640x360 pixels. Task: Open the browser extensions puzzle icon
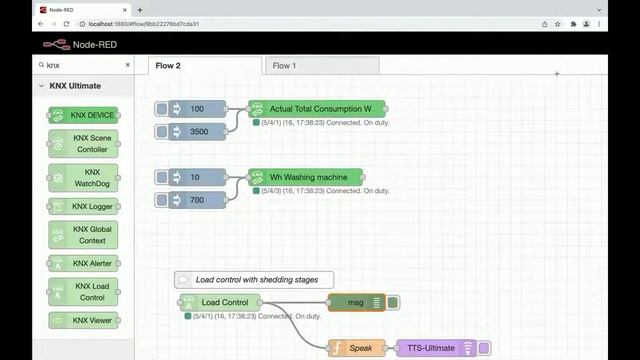(x=573, y=24)
